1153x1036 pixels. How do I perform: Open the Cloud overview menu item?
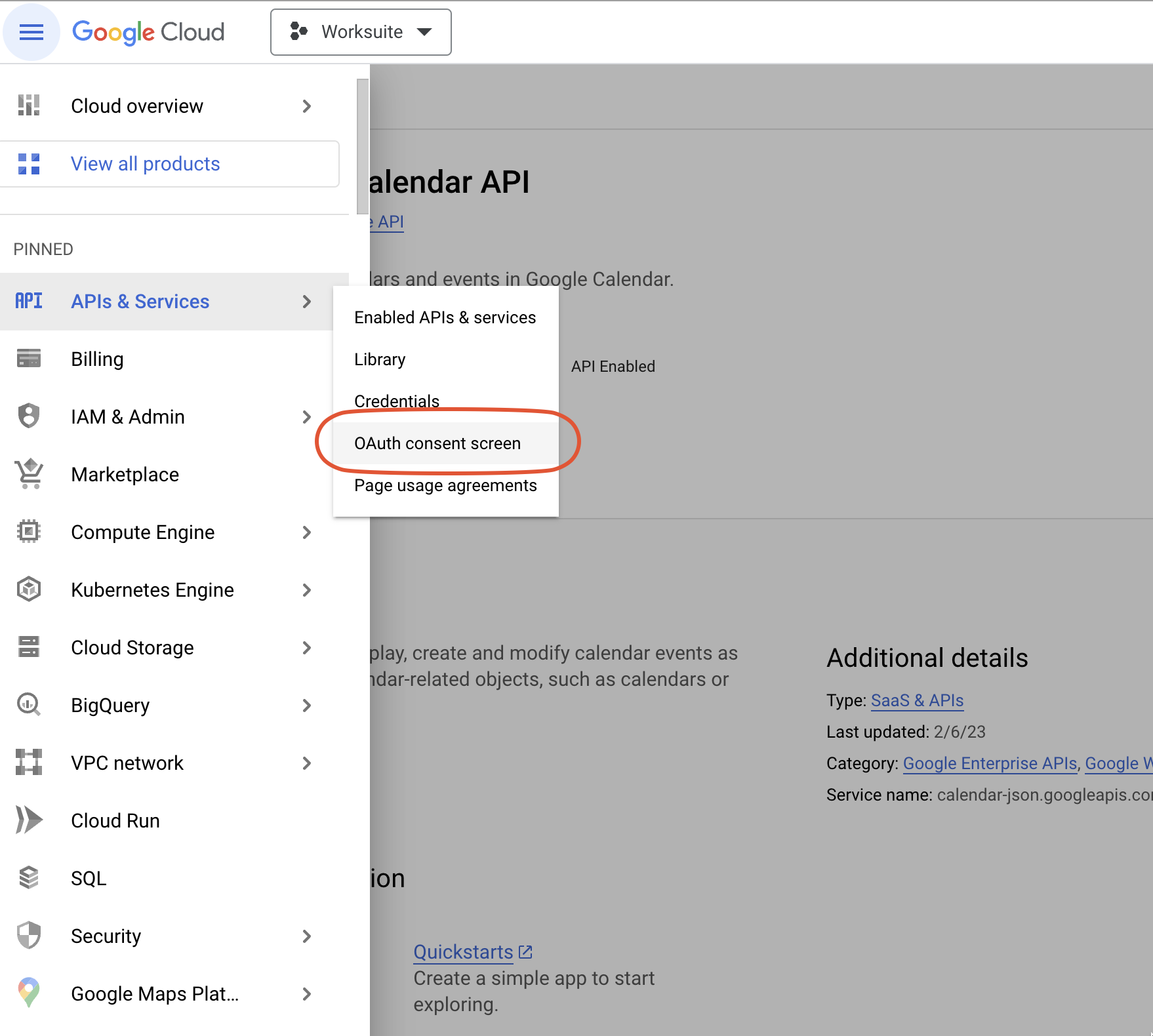pos(174,106)
